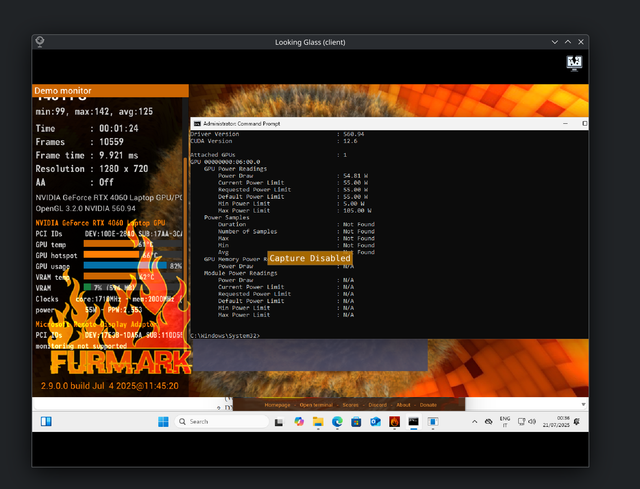Open the Scores link in FurMark
640x489 pixels.
point(350,405)
